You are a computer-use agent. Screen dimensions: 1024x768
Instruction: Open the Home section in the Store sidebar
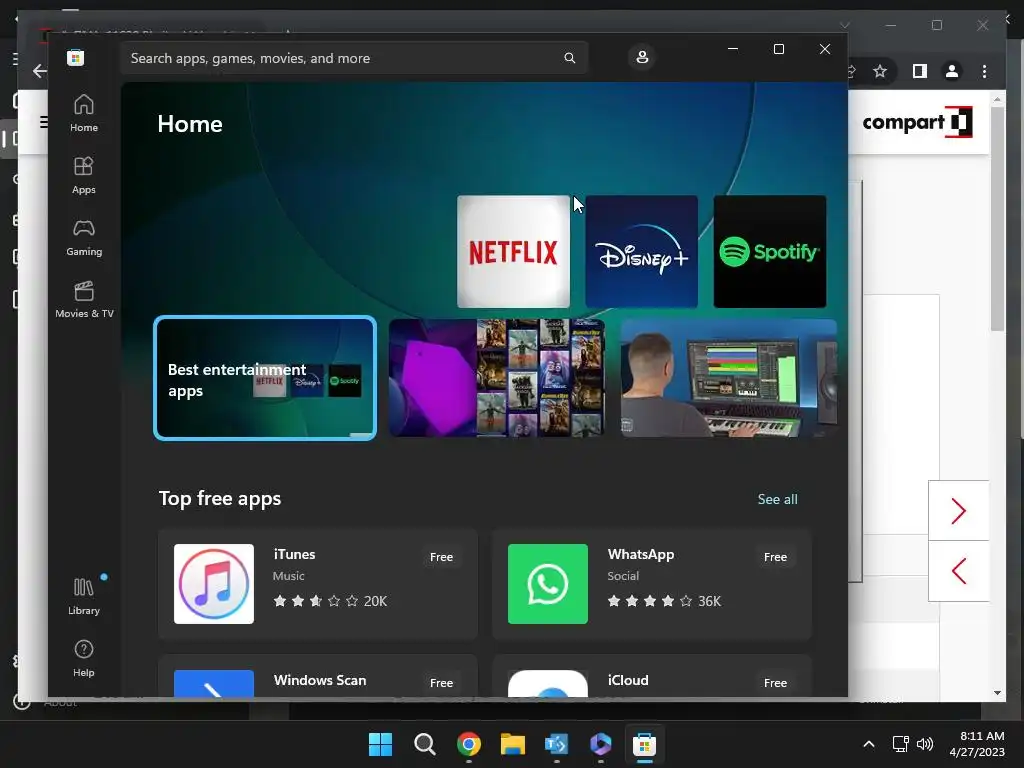pos(84,114)
